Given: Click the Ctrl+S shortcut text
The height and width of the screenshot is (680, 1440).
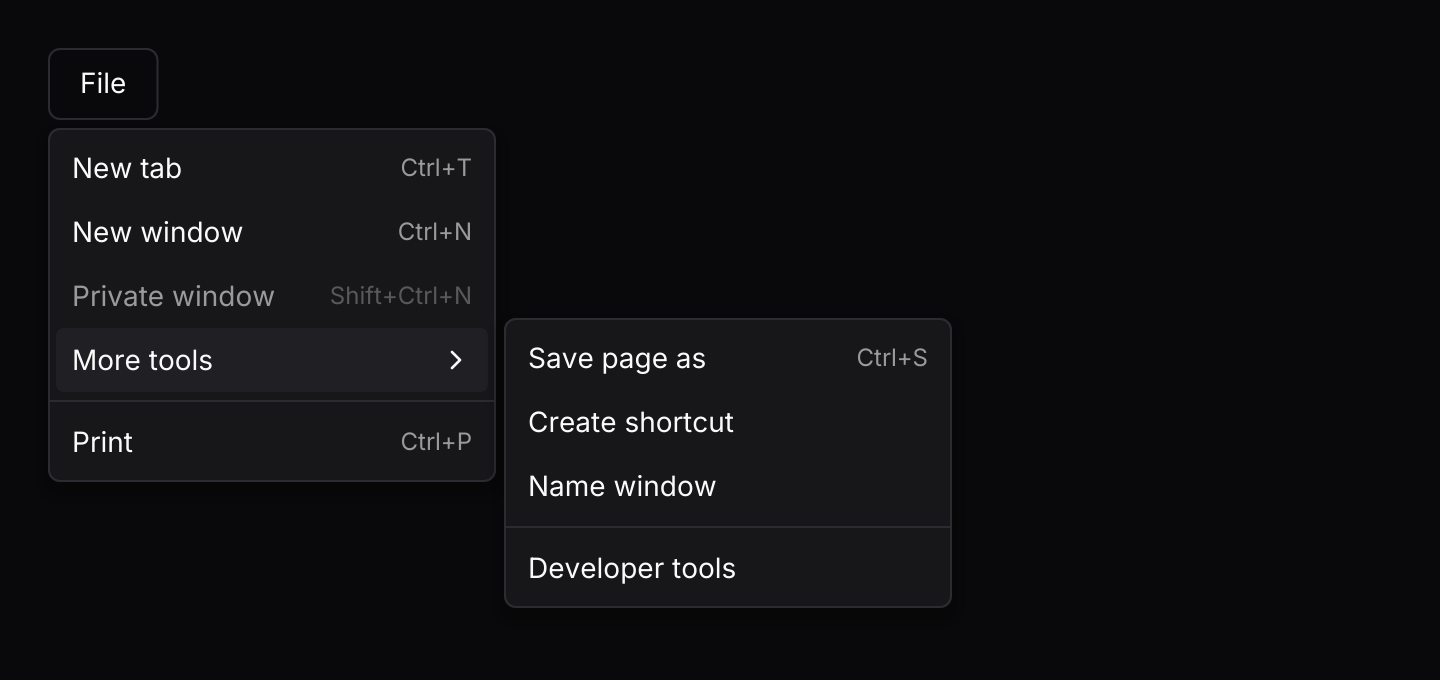Looking at the screenshot, I should pyautogui.click(x=892, y=358).
